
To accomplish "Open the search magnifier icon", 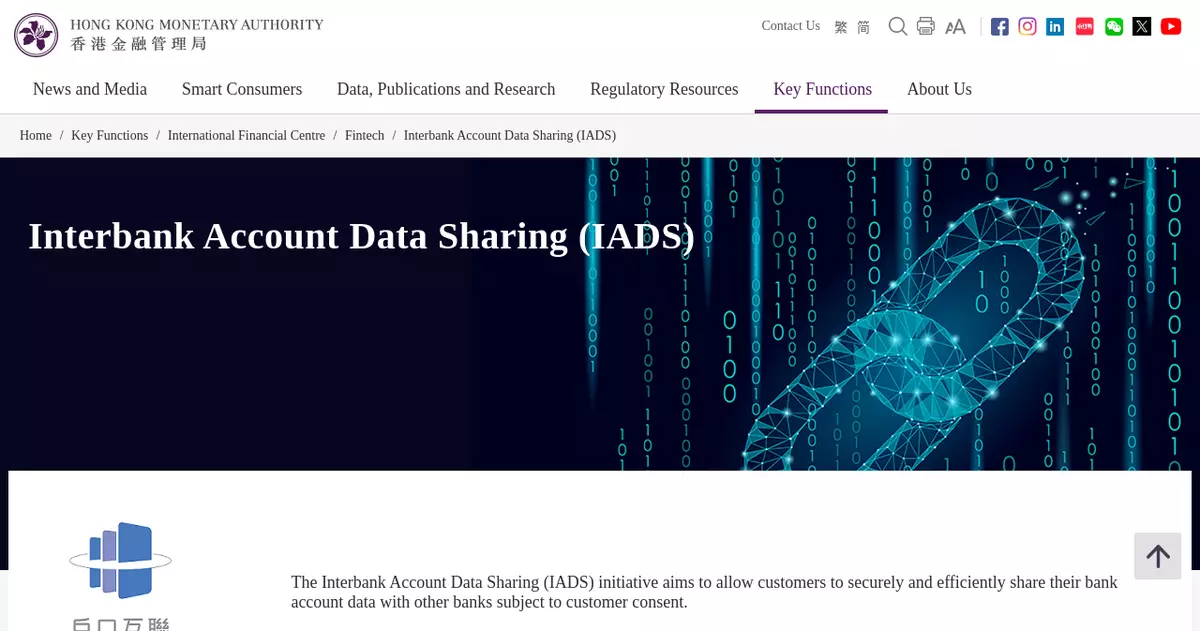I will 898,26.
